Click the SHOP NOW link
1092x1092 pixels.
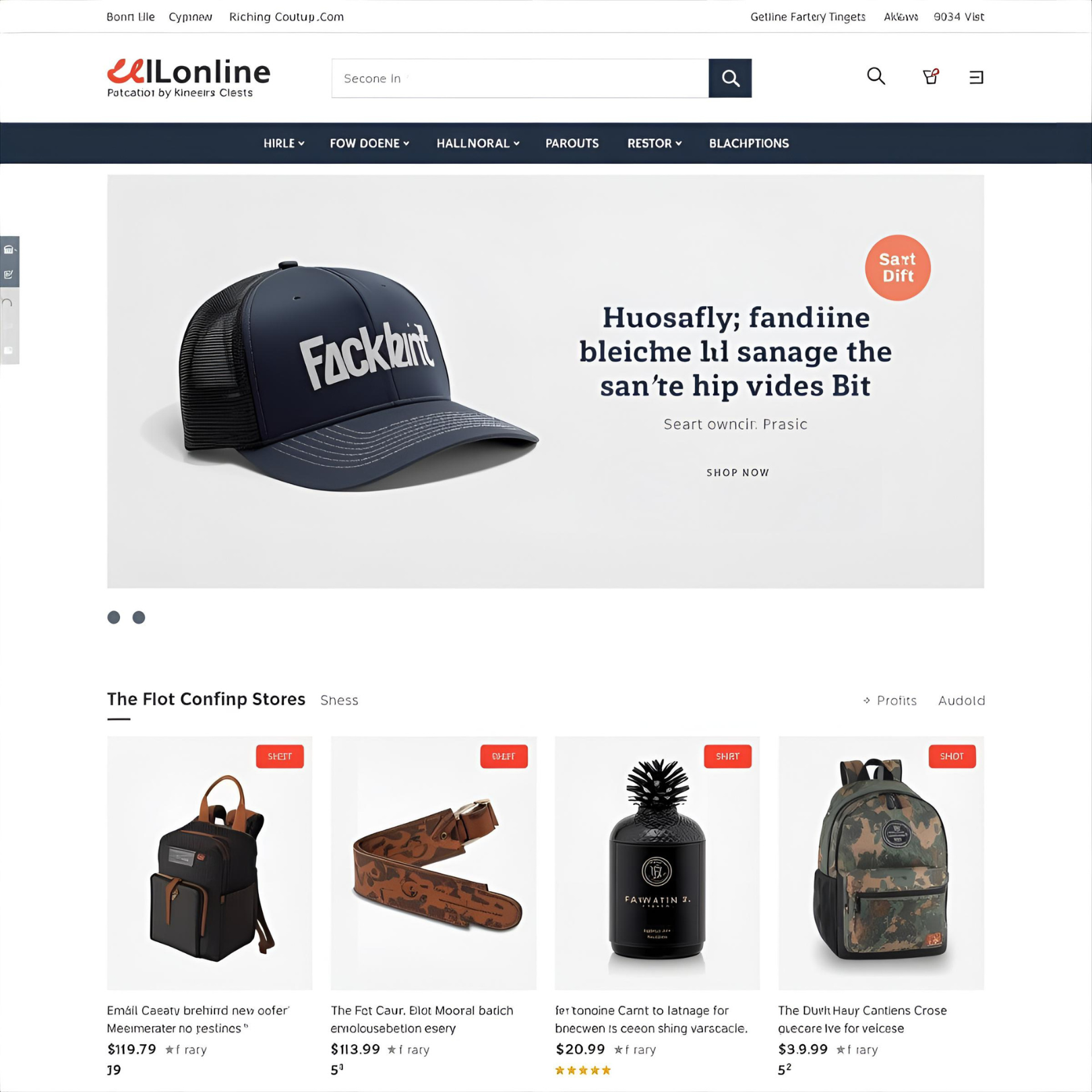737,473
